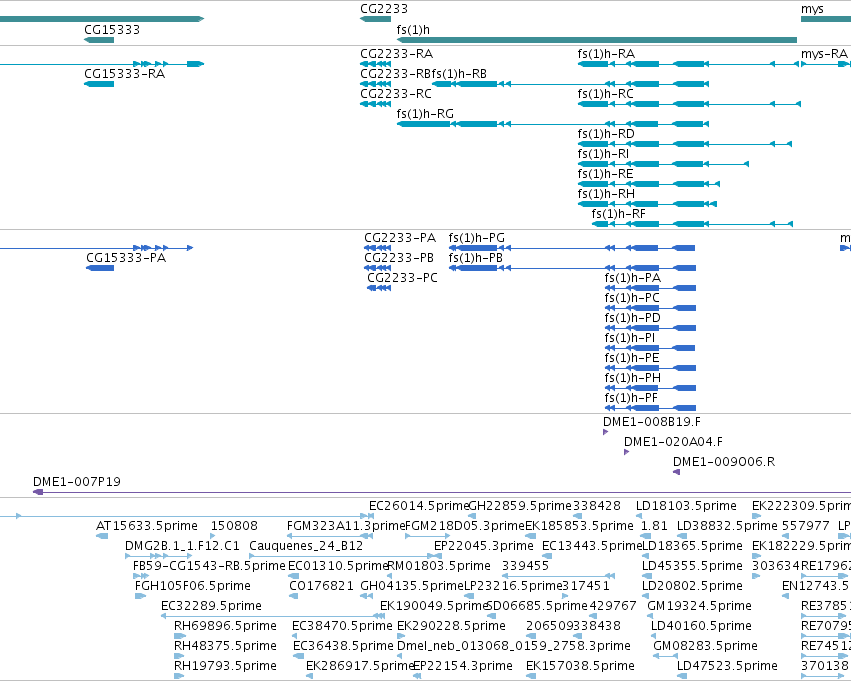
Task: Select protein fs(1)h-PC
Action: 632,298
